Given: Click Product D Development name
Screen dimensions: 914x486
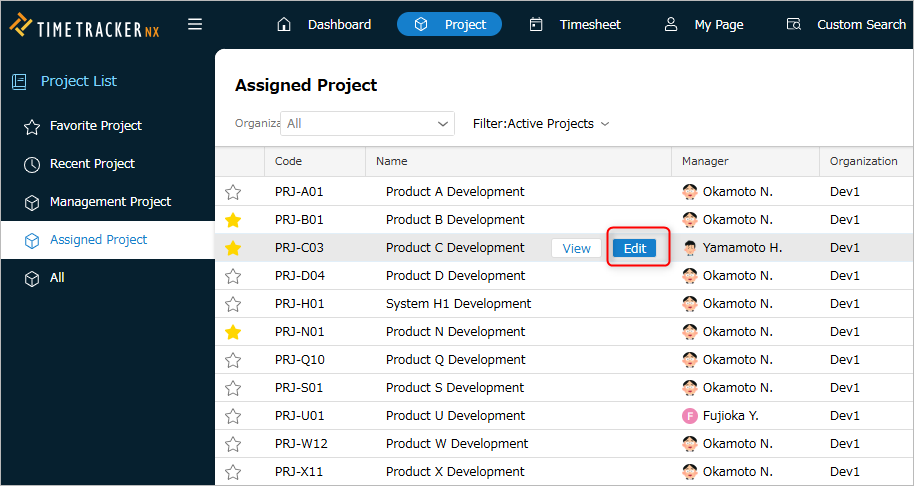Looking at the screenshot, I should pyautogui.click(x=455, y=276).
